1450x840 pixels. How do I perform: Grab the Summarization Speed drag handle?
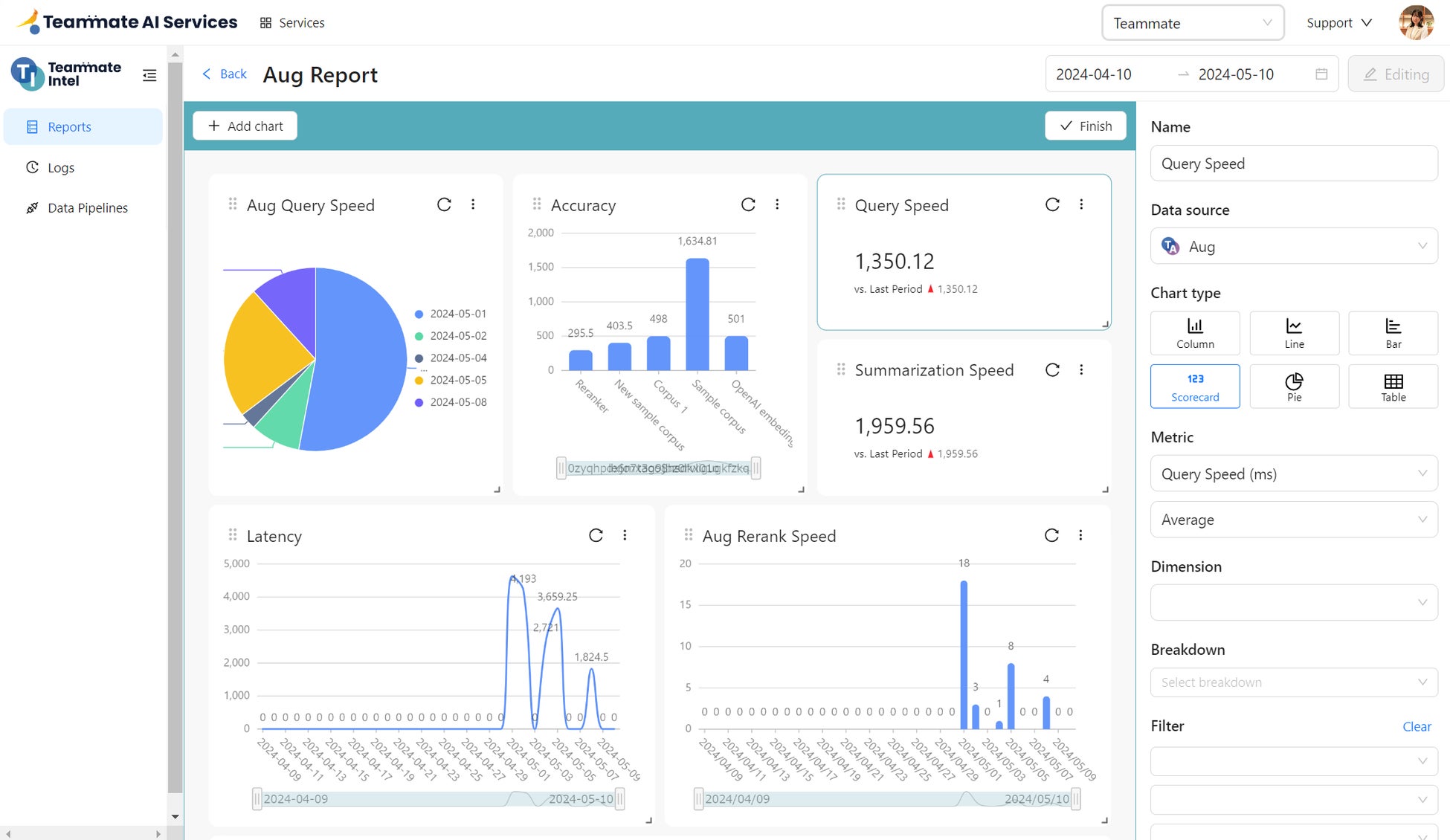pos(841,369)
